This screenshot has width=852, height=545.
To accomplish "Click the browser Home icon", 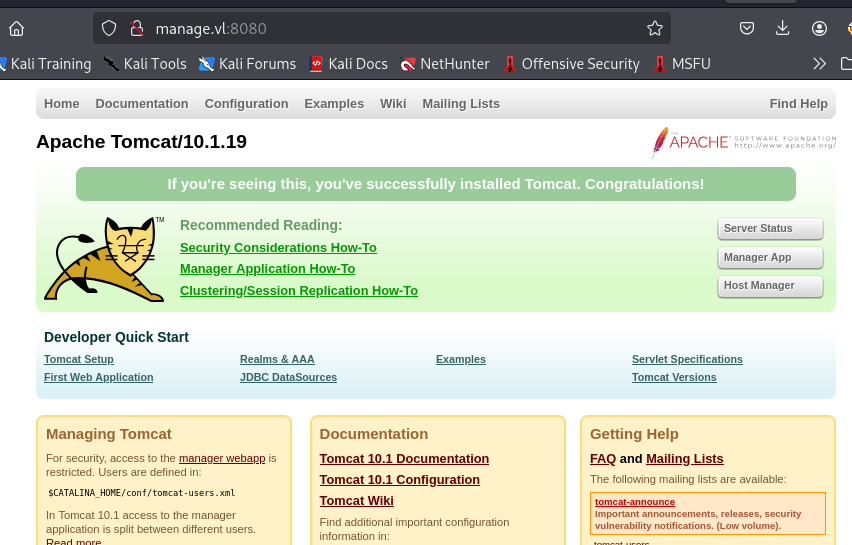I will pyautogui.click(x=16, y=28).
